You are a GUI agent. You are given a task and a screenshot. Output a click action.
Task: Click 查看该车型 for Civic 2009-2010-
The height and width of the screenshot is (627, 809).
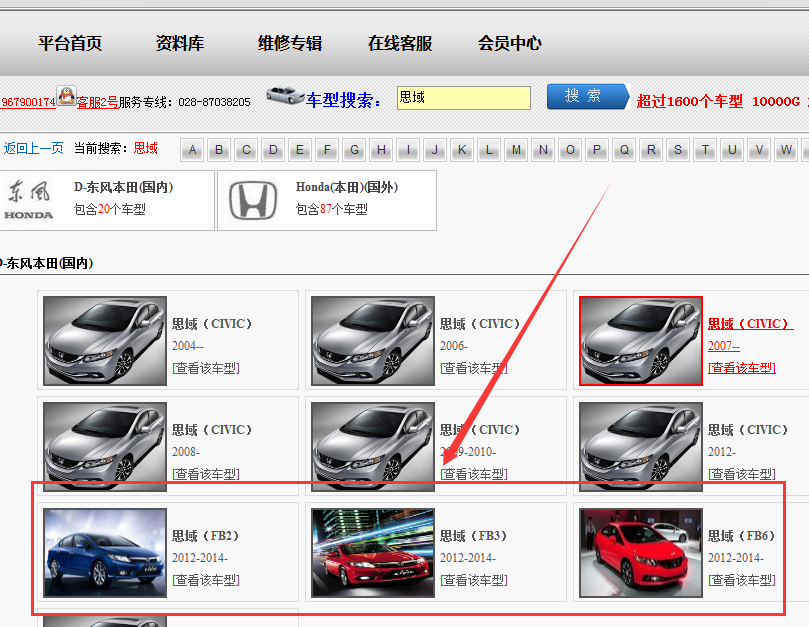click(x=474, y=474)
